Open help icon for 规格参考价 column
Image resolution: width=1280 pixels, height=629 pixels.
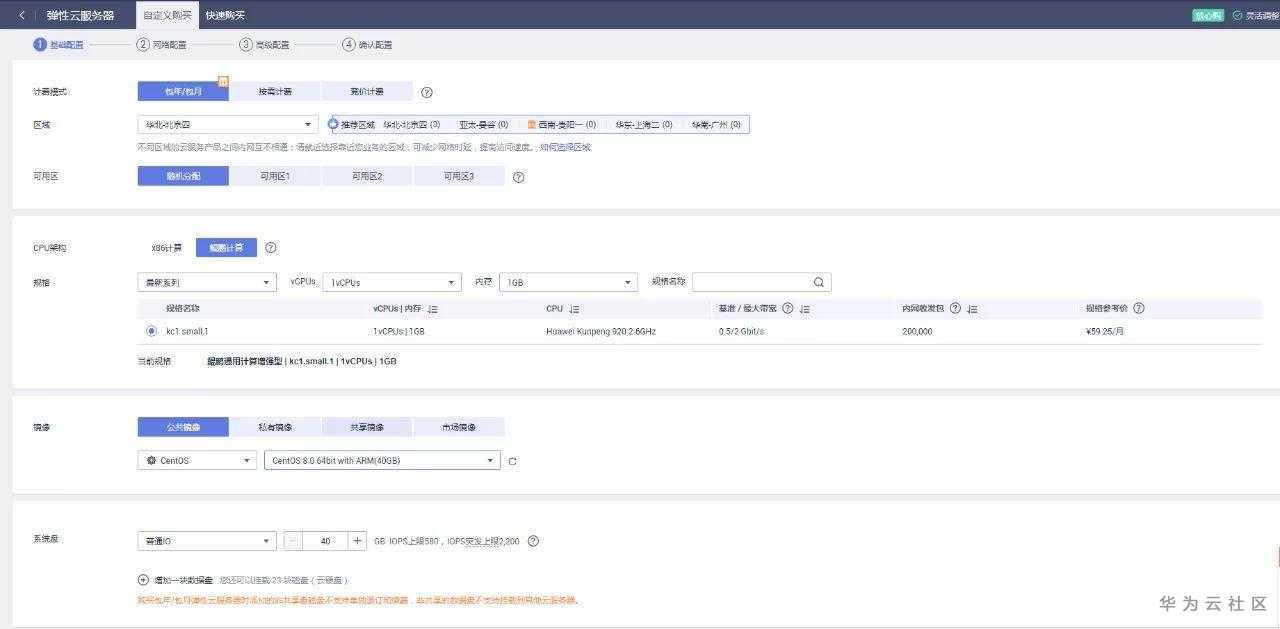pos(1139,308)
